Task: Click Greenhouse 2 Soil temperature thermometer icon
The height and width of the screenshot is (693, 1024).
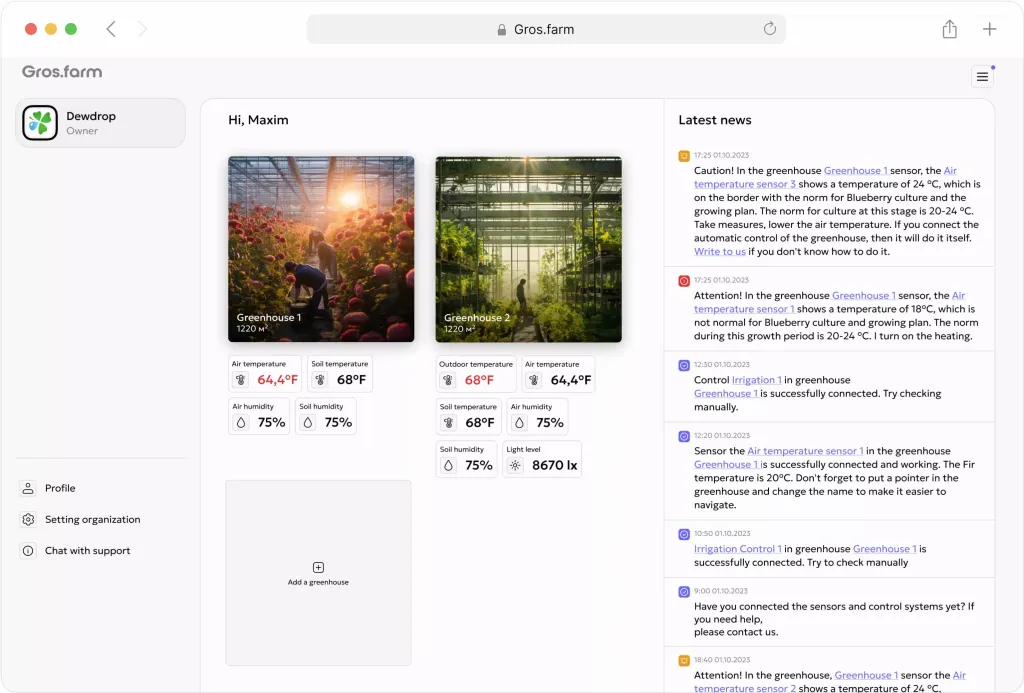Action: (x=449, y=423)
